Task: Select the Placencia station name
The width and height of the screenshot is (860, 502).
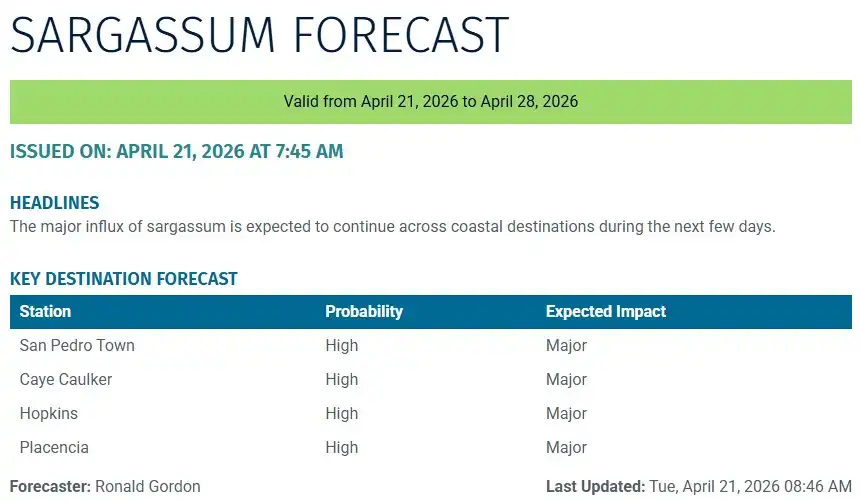Action: click(x=54, y=447)
